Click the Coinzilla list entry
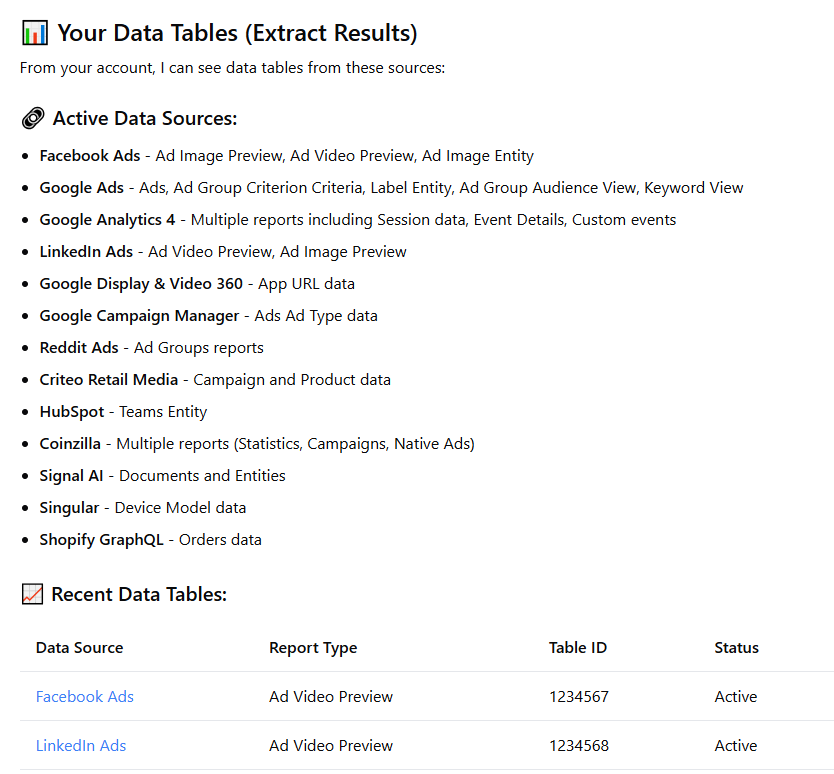The height and width of the screenshot is (774, 834). [x=257, y=444]
